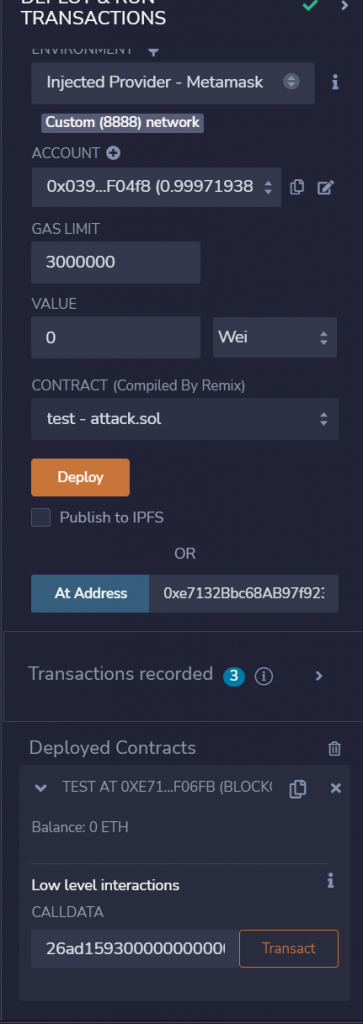Viewport: 363px width, 1024px height.
Task: Click the CONTRACT (Compiled By Remix) label
Action: (138, 386)
